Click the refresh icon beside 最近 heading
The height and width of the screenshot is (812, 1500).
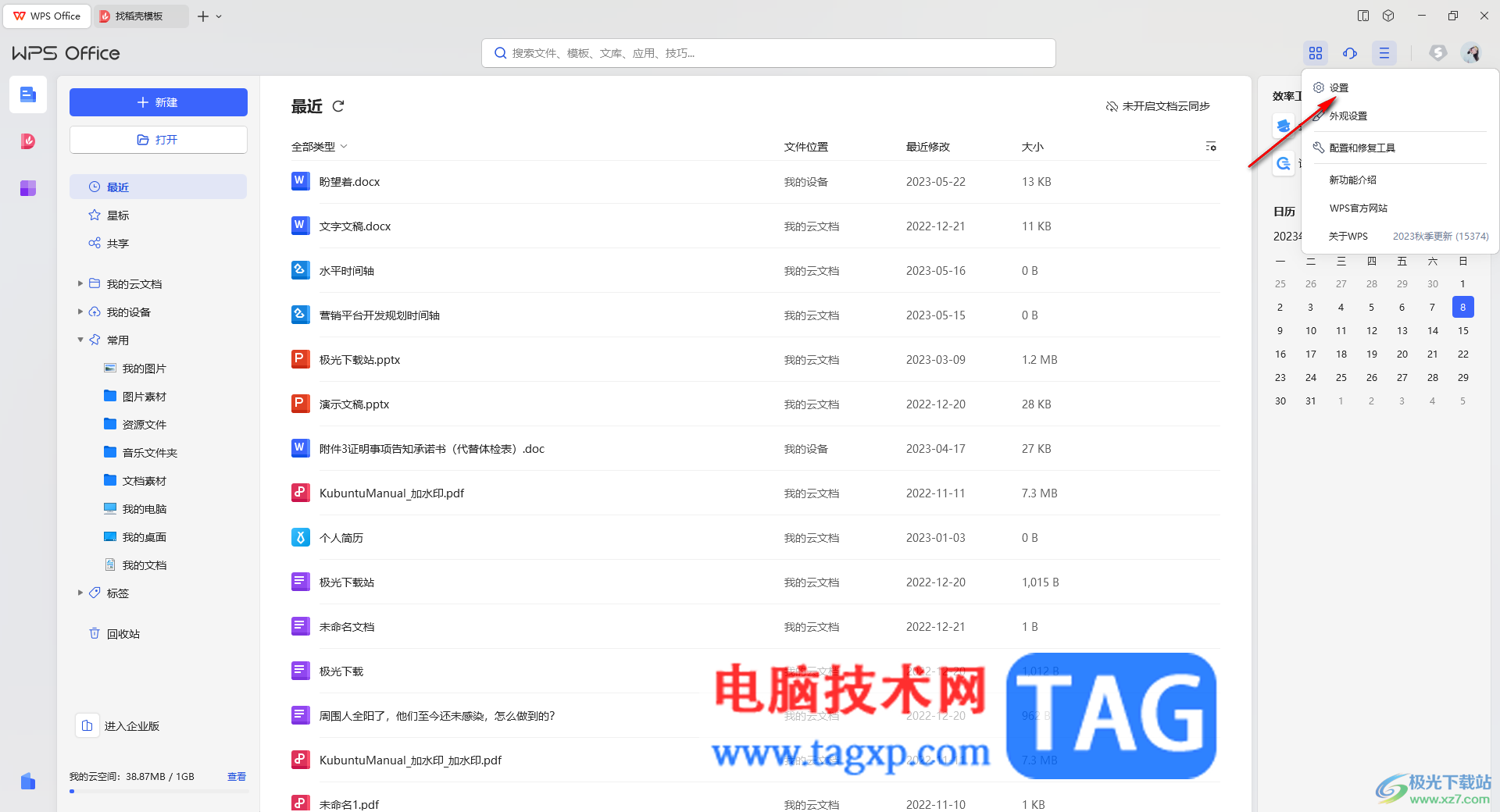(338, 106)
